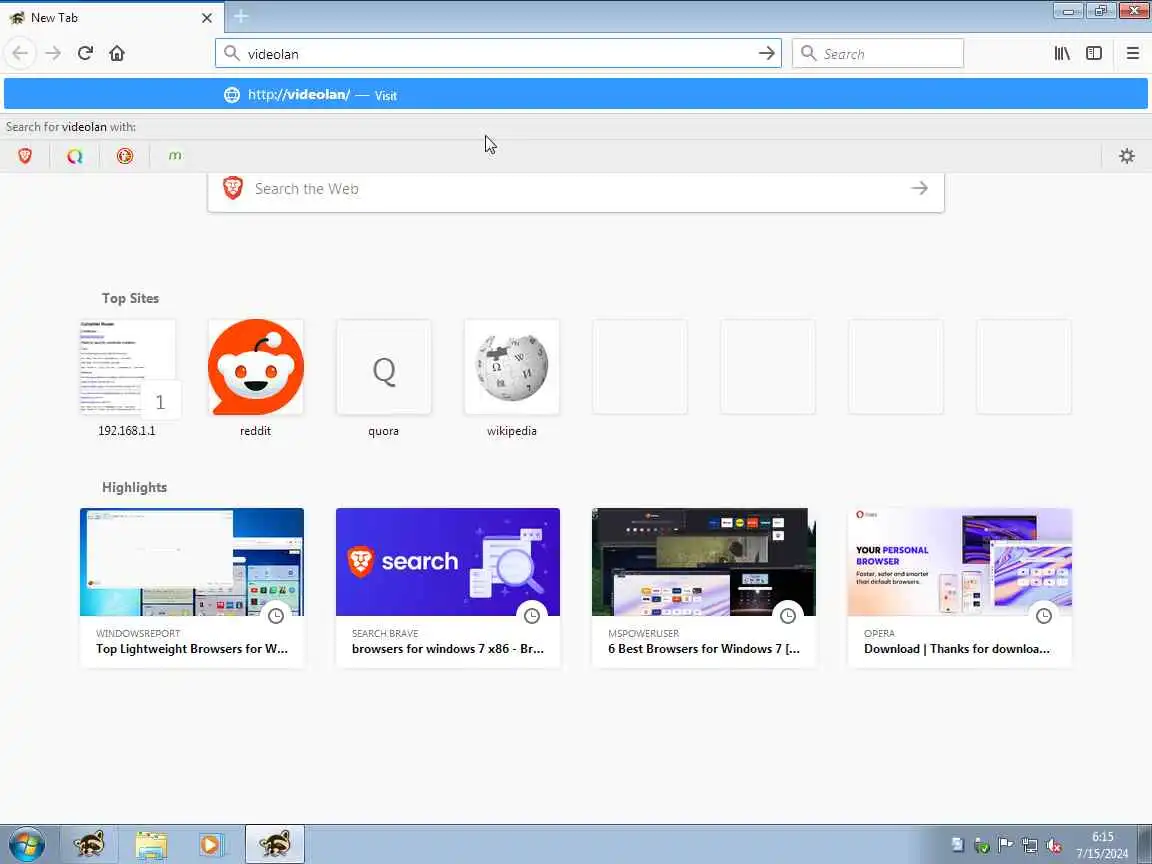The height and width of the screenshot is (864, 1152).
Task: Click the Search the Web field
Action: coord(576,189)
